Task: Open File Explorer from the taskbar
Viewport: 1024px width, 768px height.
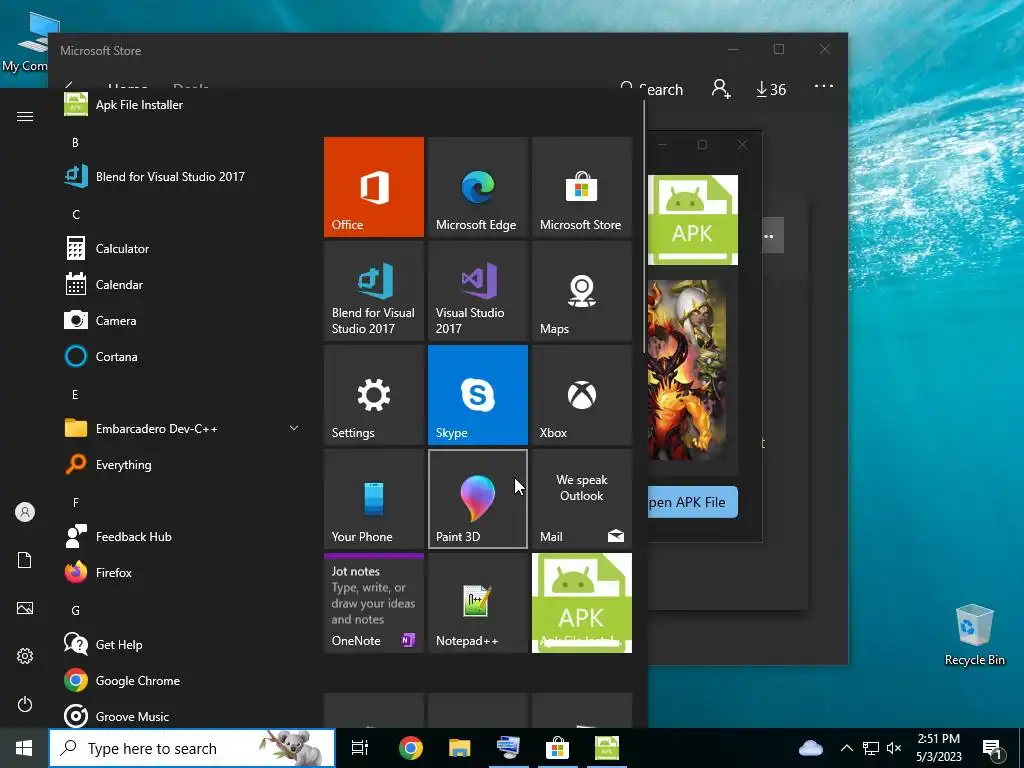Action: 460,748
